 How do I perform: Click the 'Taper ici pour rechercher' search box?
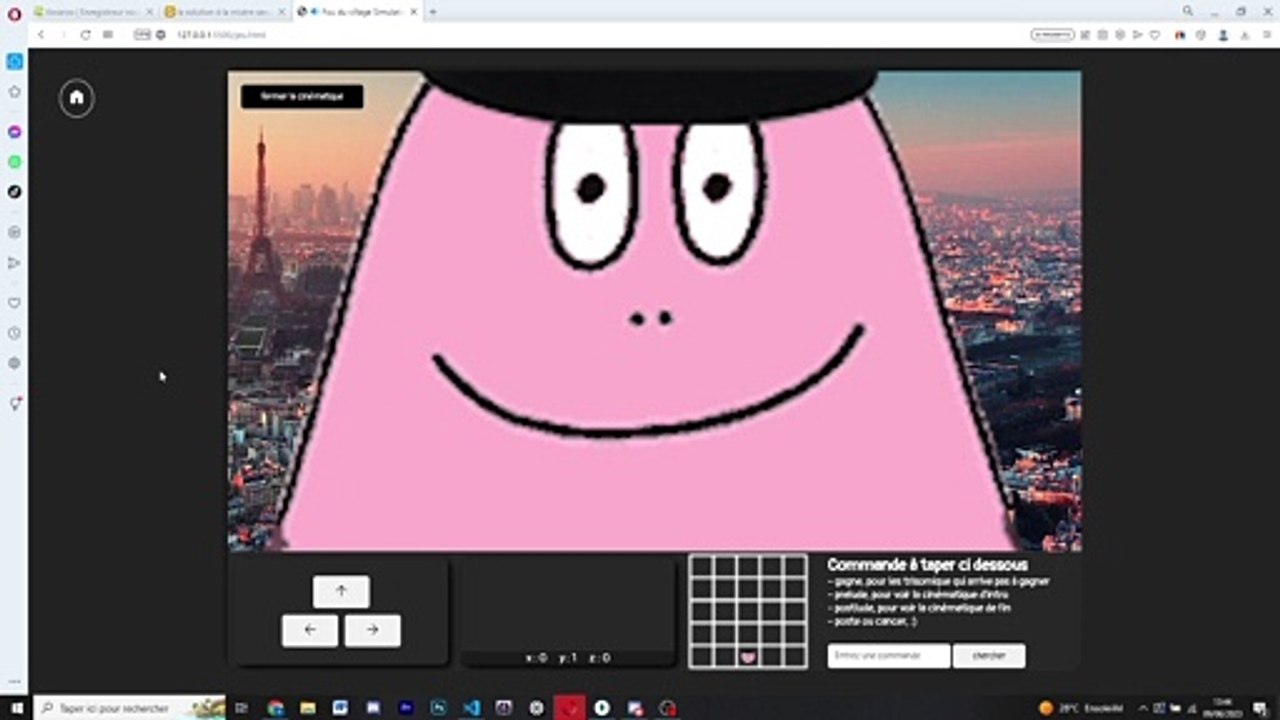[130, 708]
